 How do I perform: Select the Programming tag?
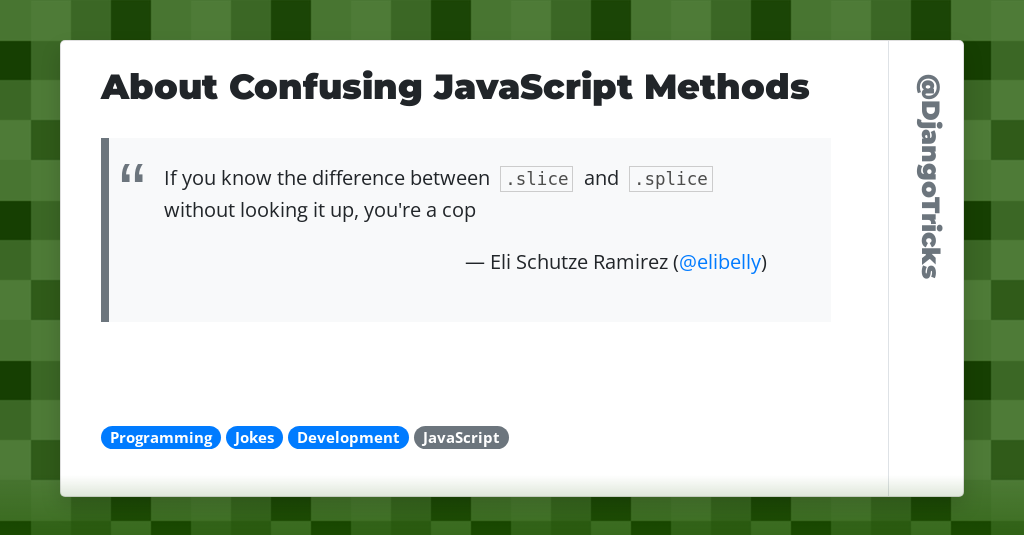click(160, 438)
